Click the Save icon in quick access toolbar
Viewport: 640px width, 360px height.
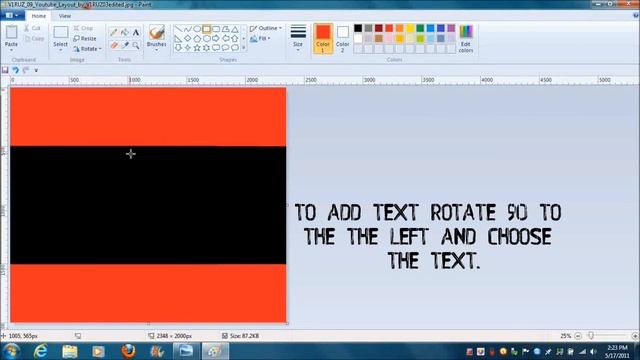tap(5, 70)
